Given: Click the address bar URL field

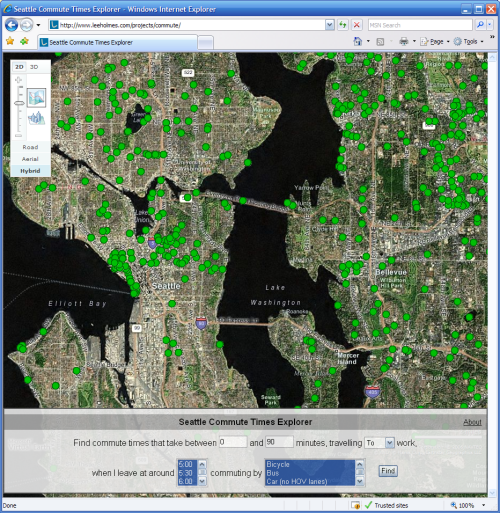Looking at the screenshot, I should click(x=187, y=25).
